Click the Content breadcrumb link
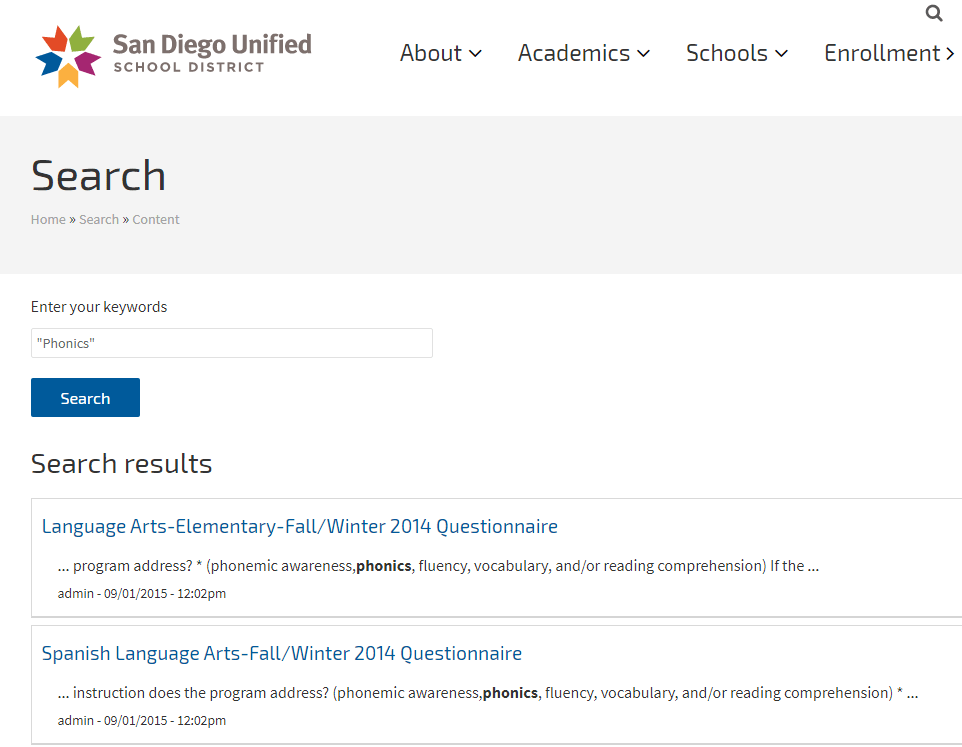The height and width of the screenshot is (747, 962). (156, 220)
